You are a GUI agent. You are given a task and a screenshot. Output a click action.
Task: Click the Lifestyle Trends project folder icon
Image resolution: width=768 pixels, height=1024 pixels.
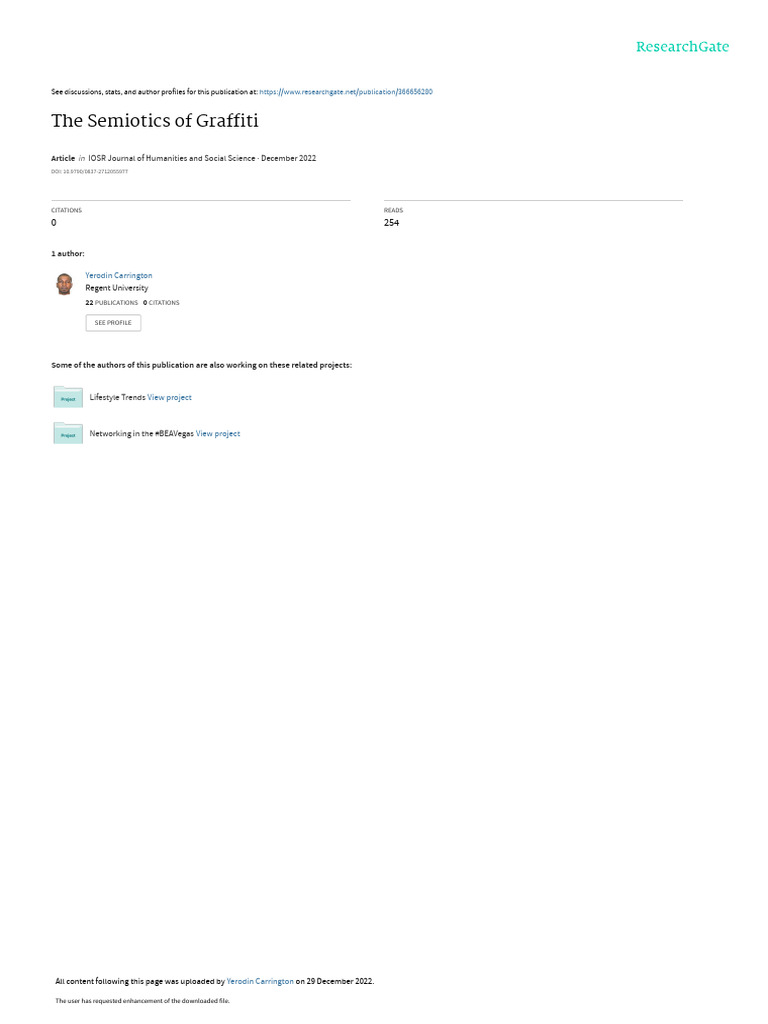click(68, 397)
